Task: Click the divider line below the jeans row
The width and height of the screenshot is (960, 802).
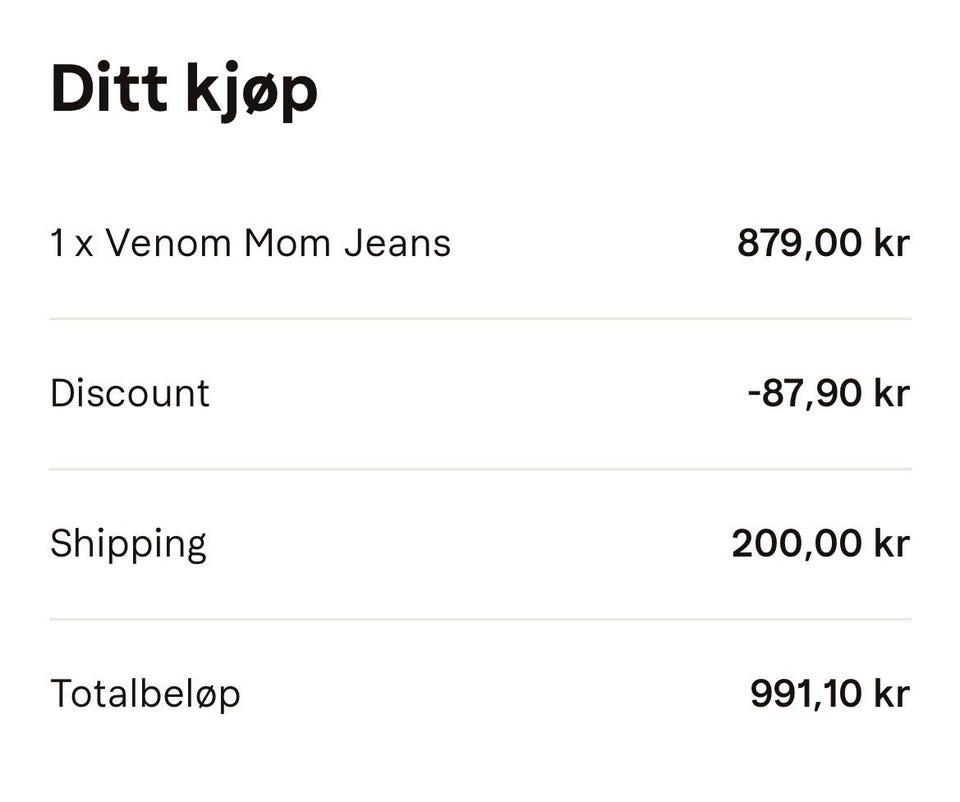Action: pos(480,319)
